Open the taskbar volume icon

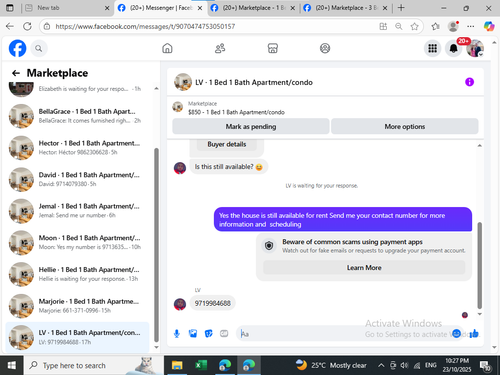404,365
